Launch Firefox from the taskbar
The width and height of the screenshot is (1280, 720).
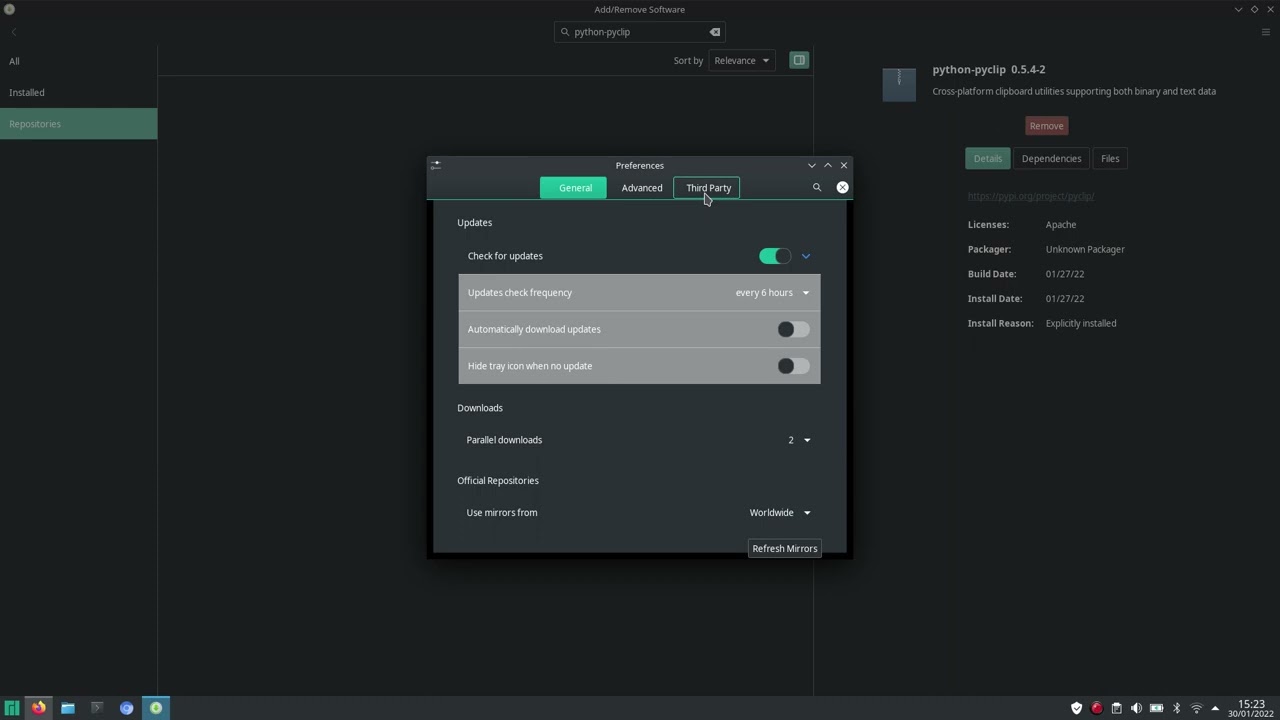point(38,708)
